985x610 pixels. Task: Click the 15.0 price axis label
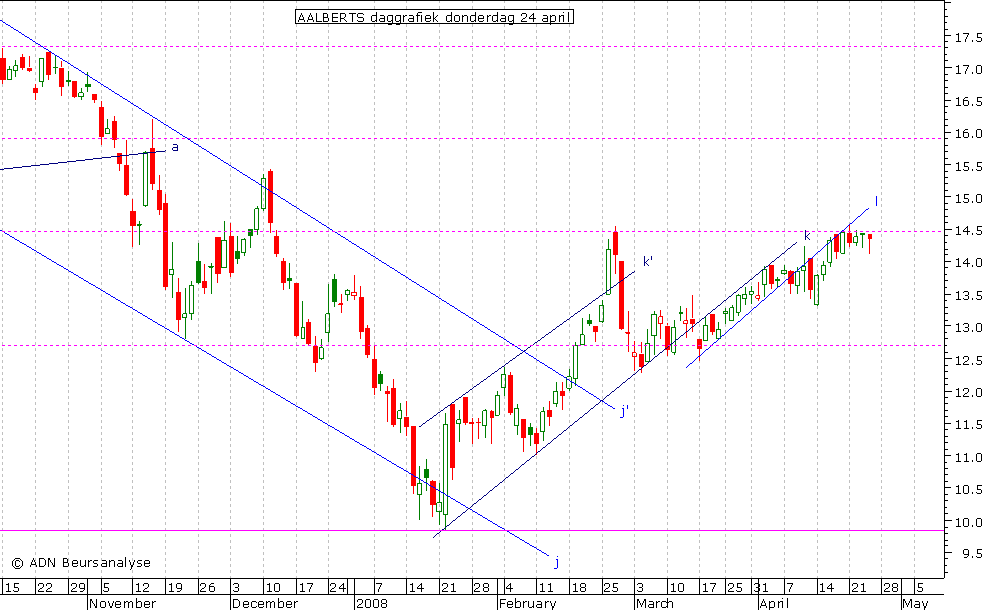[x=968, y=199]
